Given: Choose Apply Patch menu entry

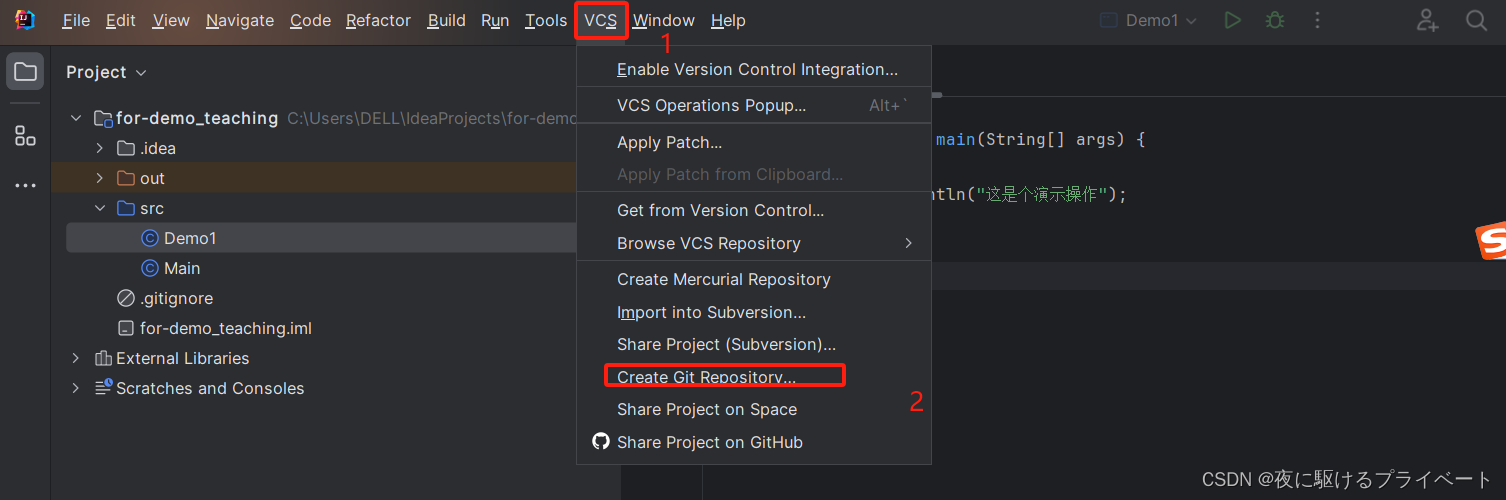Looking at the screenshot, I should [x=754, y=142].
